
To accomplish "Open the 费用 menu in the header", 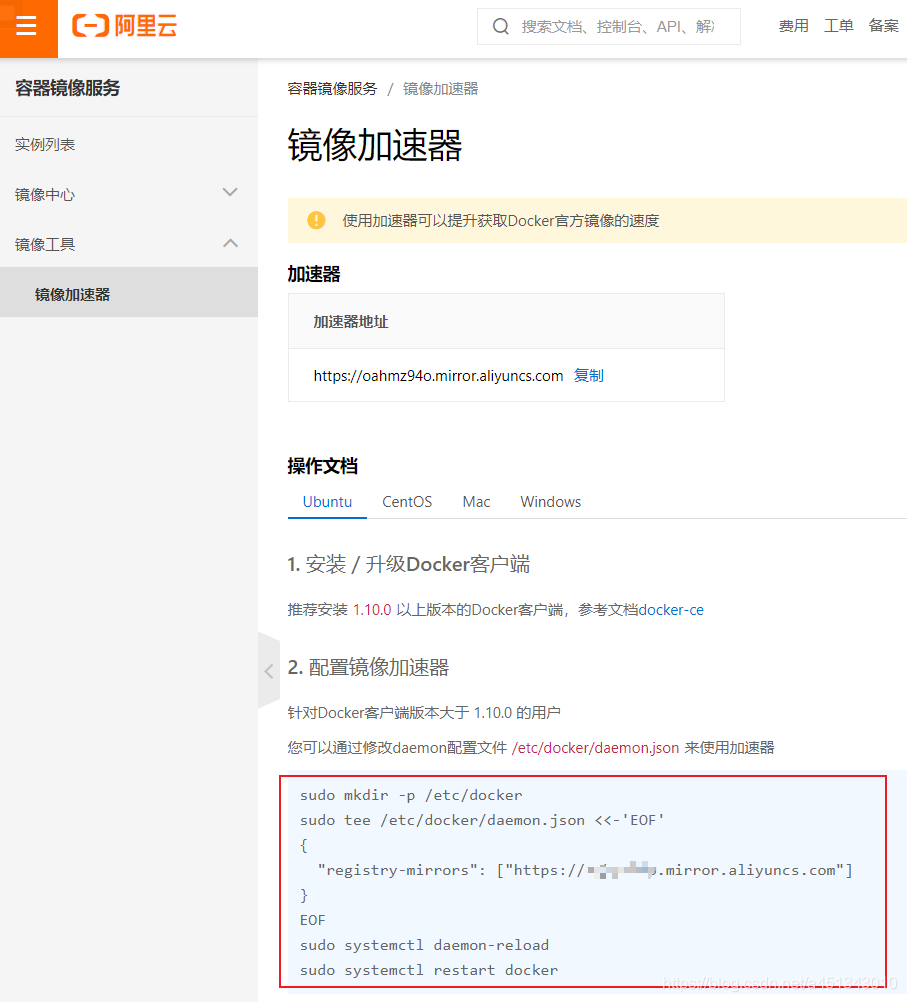I will pyautogui.click(x=793, y=26).
